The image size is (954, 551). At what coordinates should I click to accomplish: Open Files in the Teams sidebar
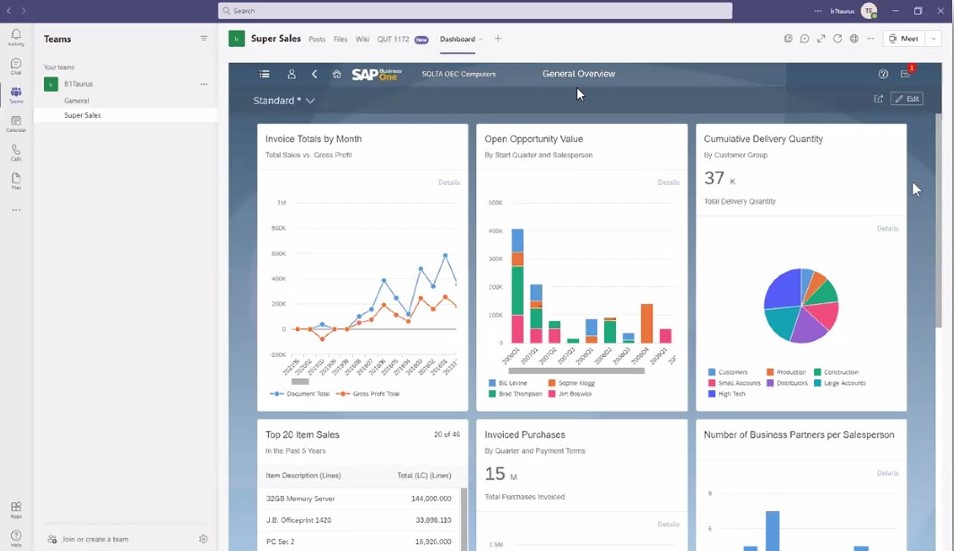(16, 181)
